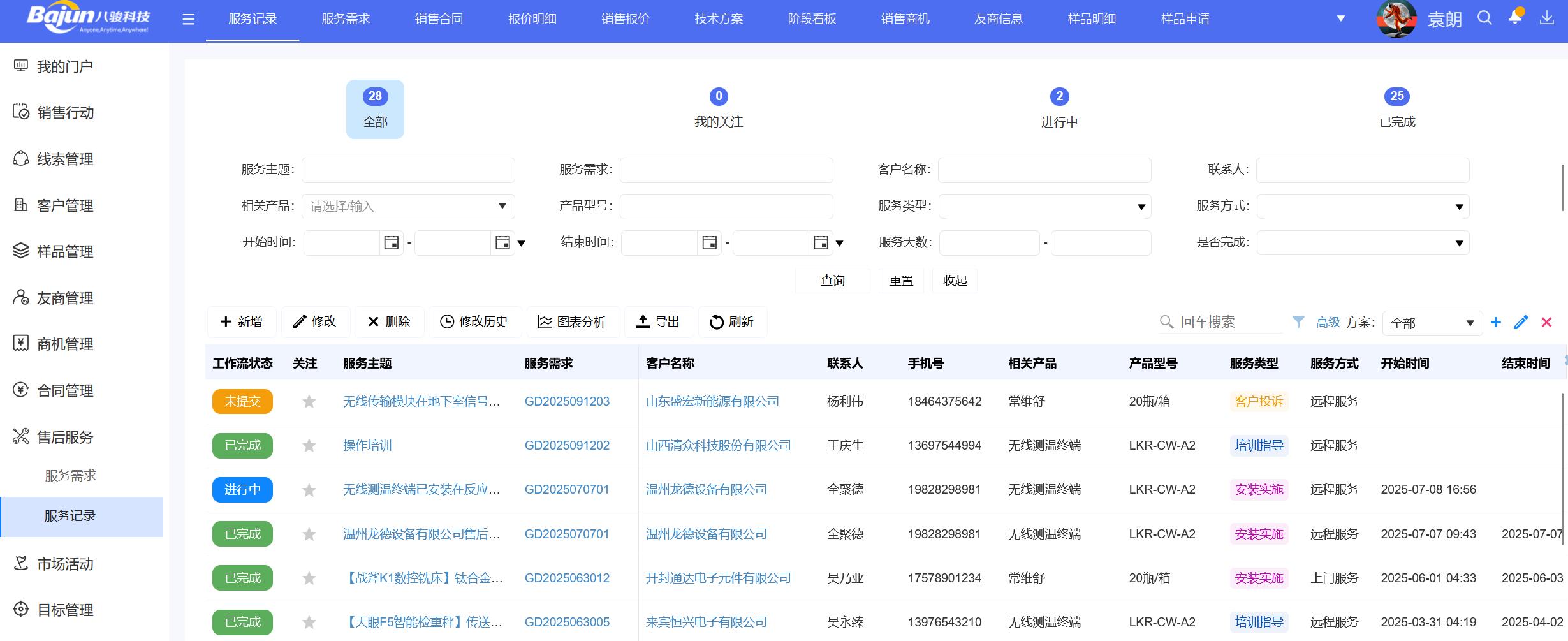Click the 服务主题 input field
This screenshot has height=641, width=1568.
click(x=408, y=170)
